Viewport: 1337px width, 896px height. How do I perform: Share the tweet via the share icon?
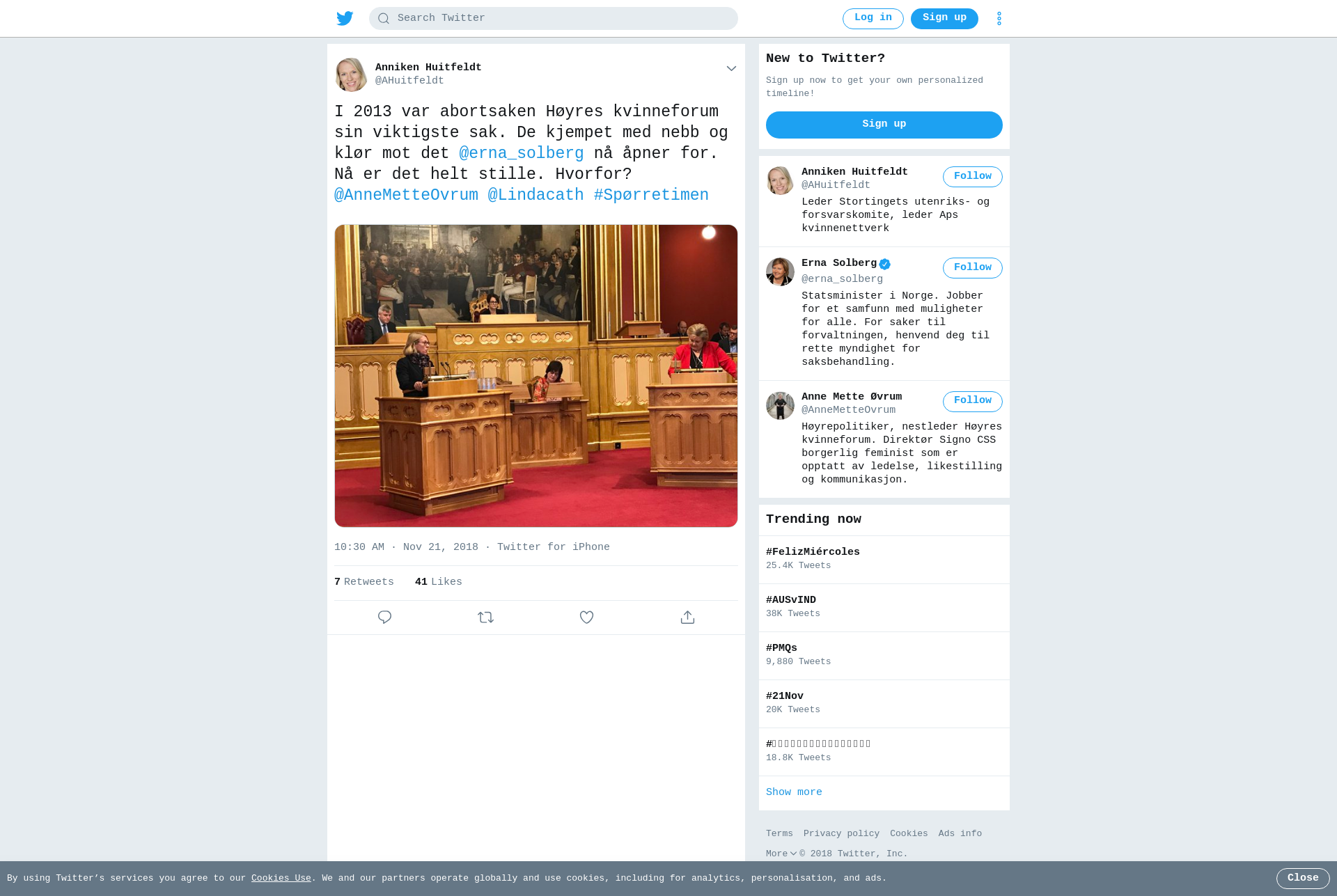(687, 618)
